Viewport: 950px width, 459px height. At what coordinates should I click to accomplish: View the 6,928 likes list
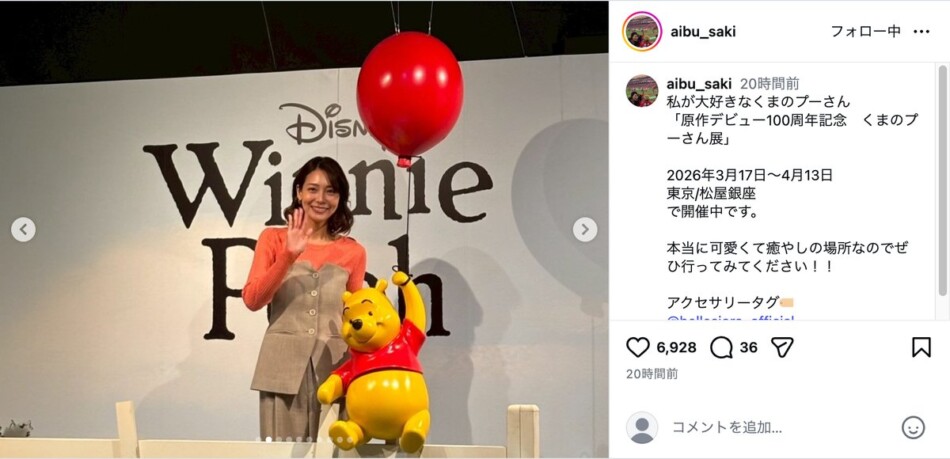[x=676, y=348]
